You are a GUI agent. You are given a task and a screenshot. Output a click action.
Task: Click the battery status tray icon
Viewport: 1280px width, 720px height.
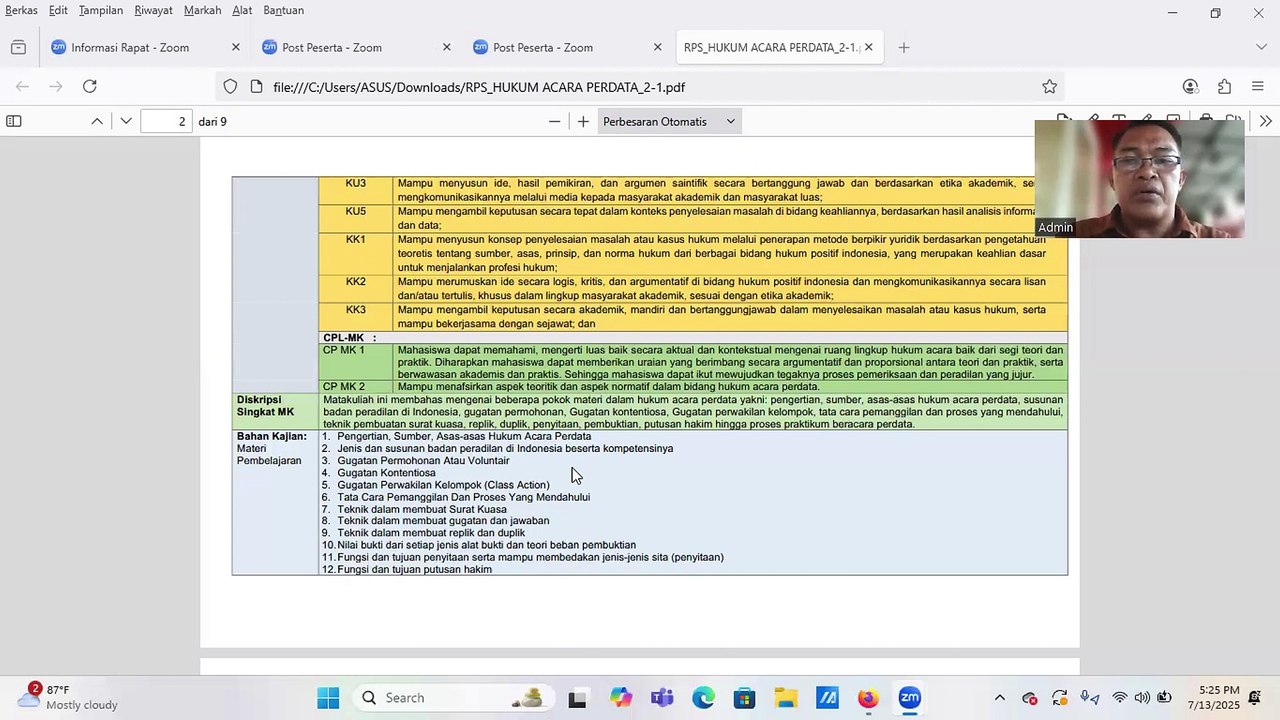(x=1165, y=698)
